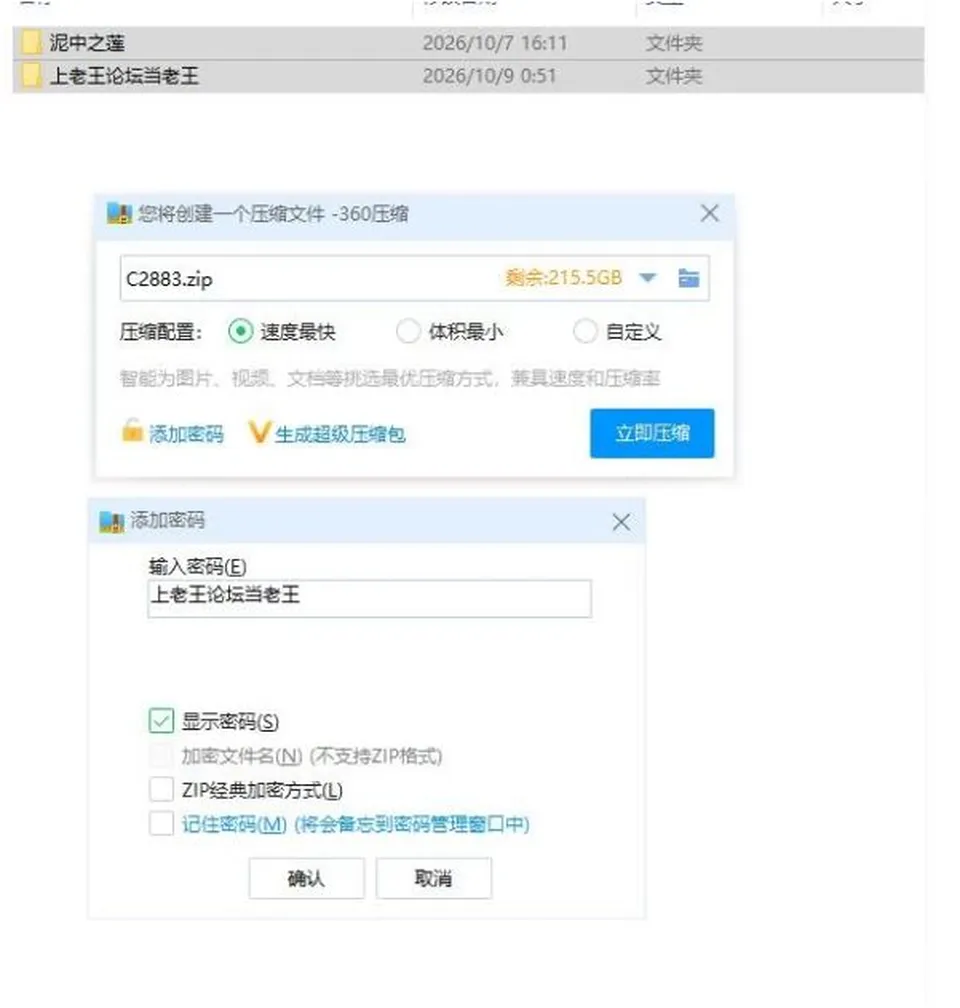Uncheck the 显示密码(S) checkbox
Image resolution: width=960 pixels, height=1008 pixels.
tap(161, 721)
